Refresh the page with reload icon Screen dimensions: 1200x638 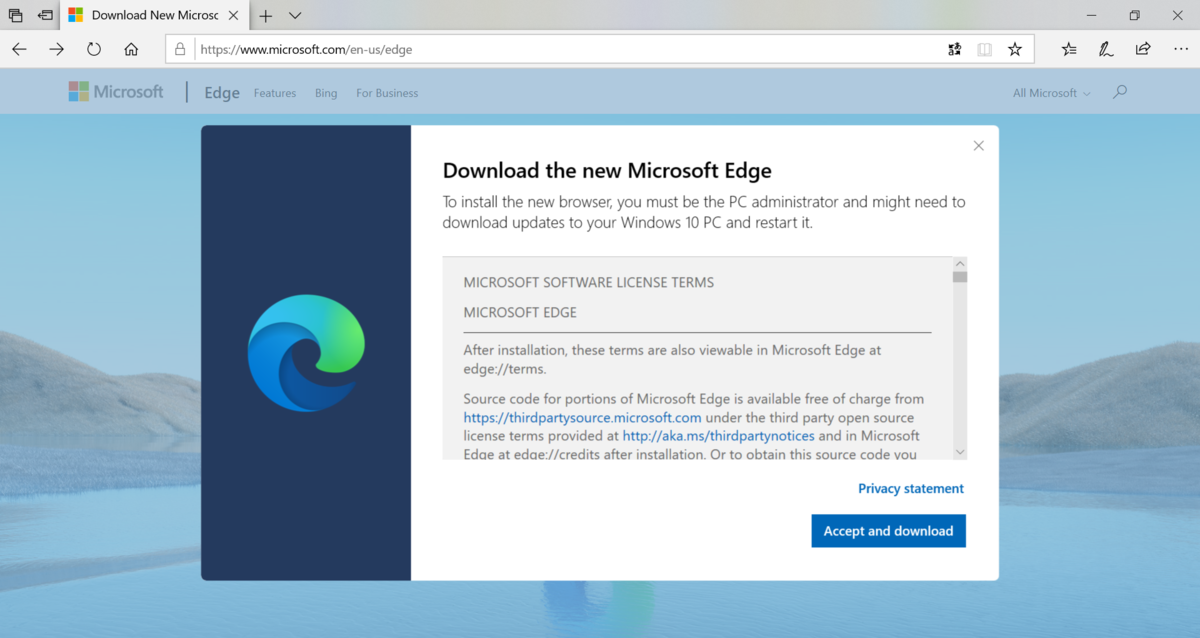(x=94, y=49)
